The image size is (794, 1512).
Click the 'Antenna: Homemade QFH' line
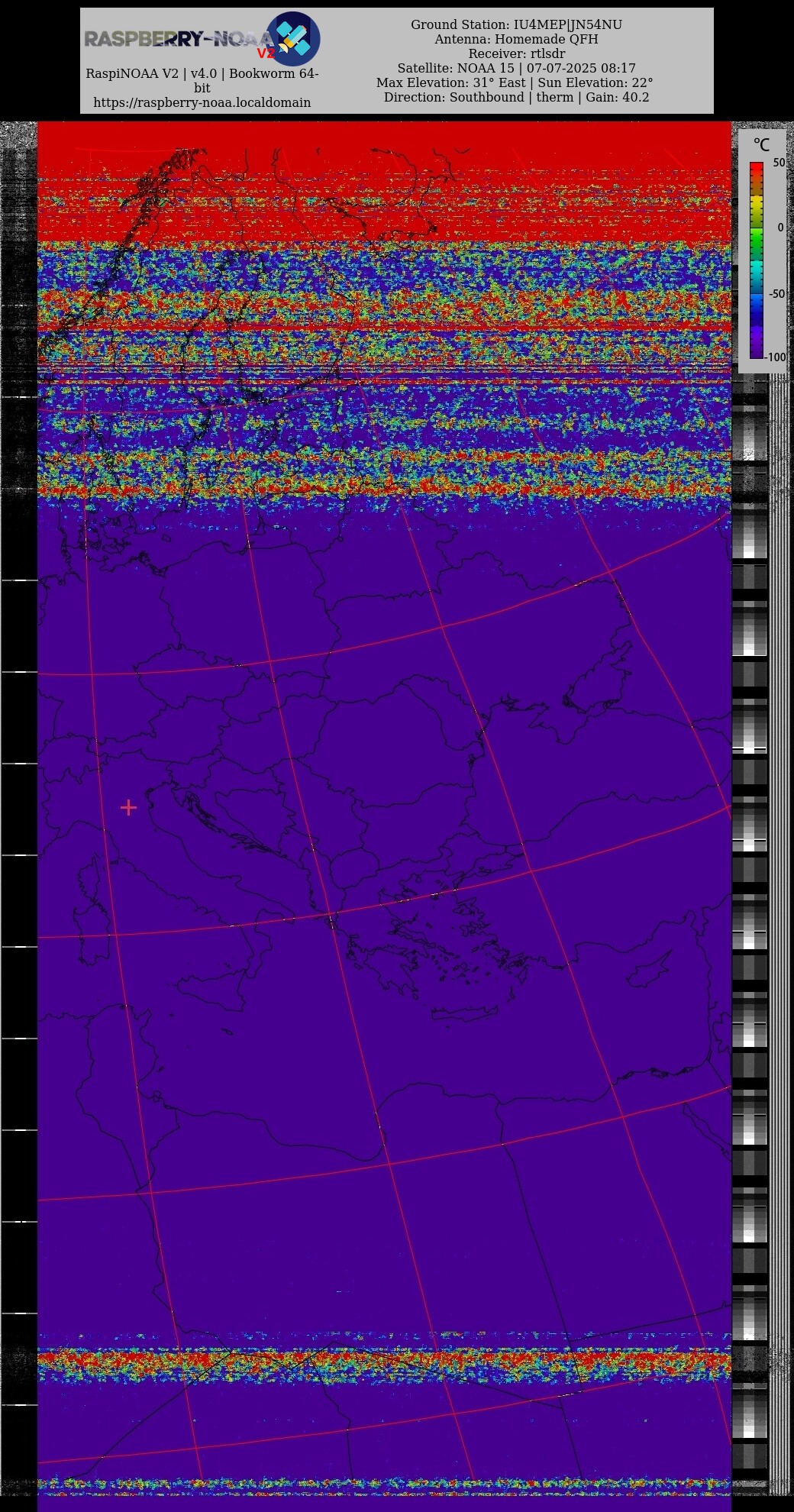516,39
